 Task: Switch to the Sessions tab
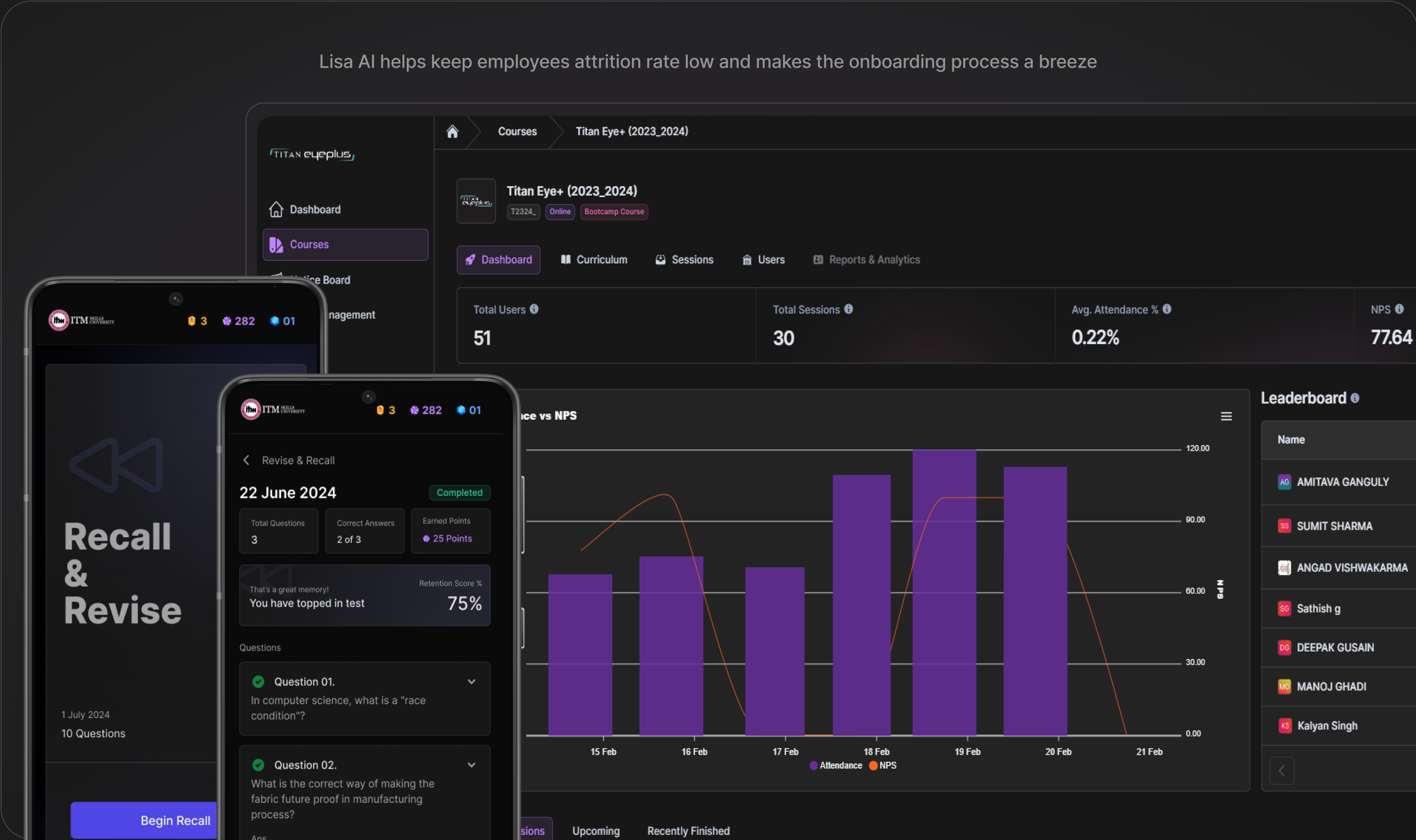pyautogui.click(x=684, y=260)
